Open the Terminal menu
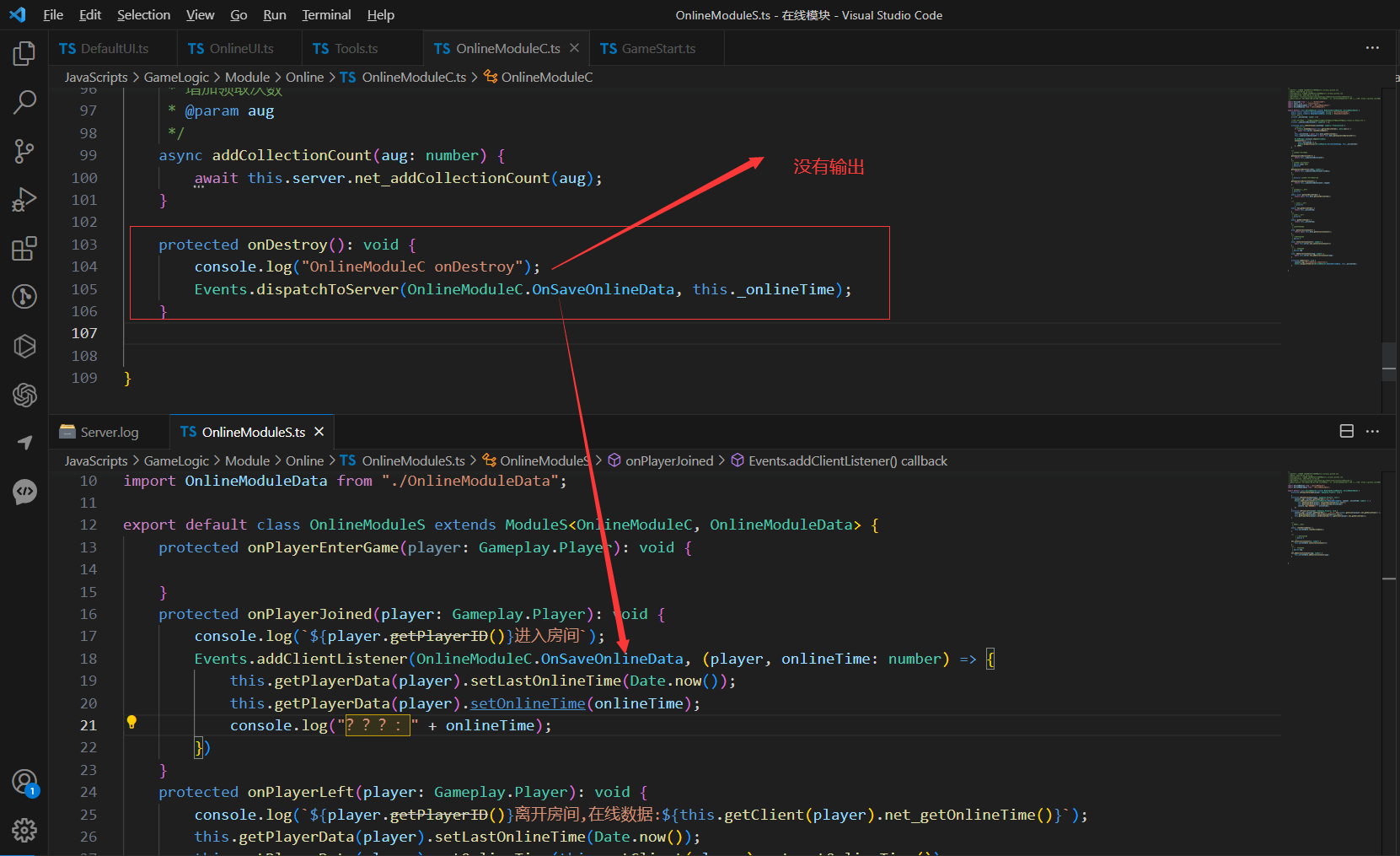This screenshot has height=856, width=1400. tap(326, 14)
